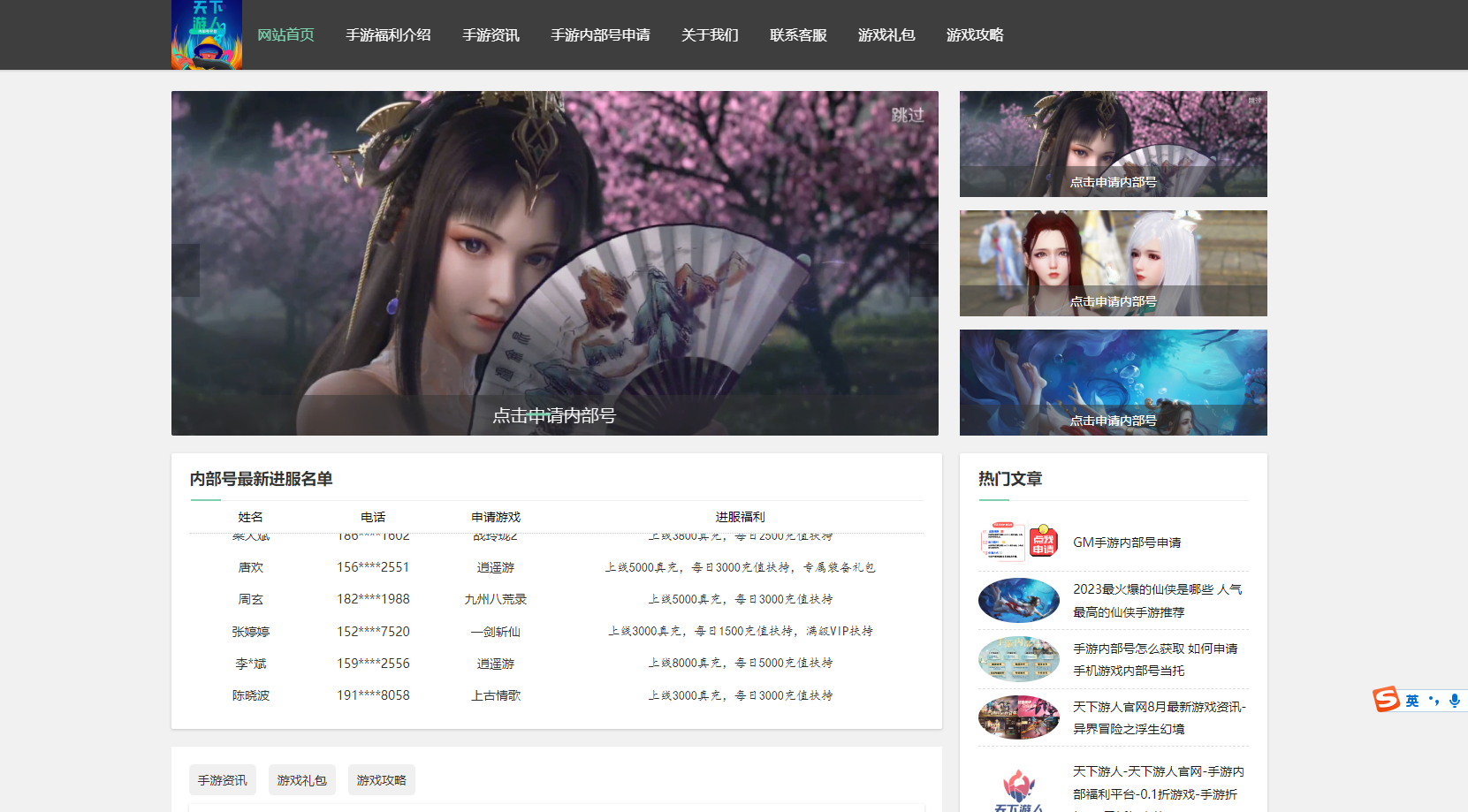
Task: Select 手游内部号申请 in the top nav
Action: [600, 35]
